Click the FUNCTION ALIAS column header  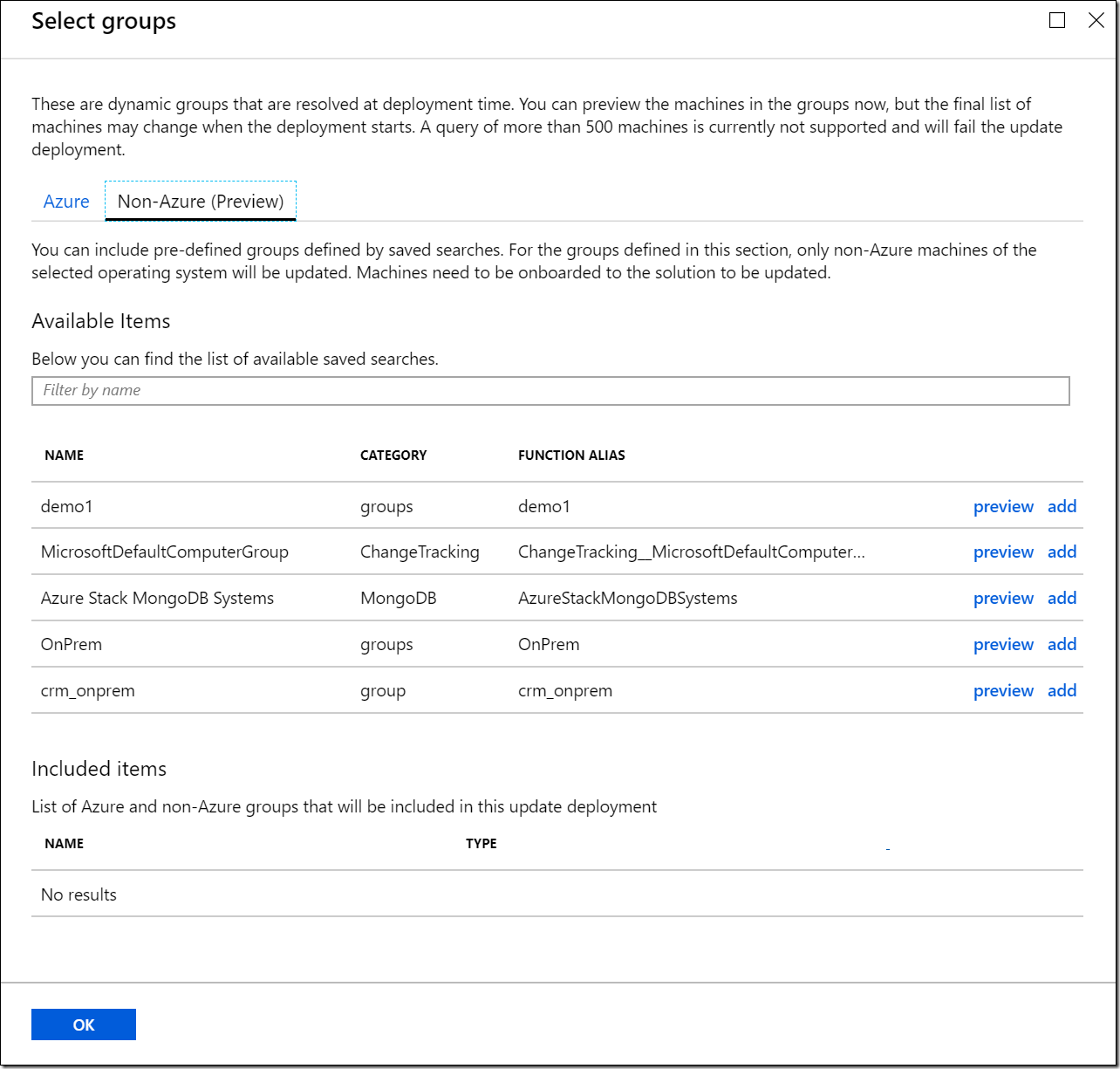pyautogui.click(x=571, y=456)
